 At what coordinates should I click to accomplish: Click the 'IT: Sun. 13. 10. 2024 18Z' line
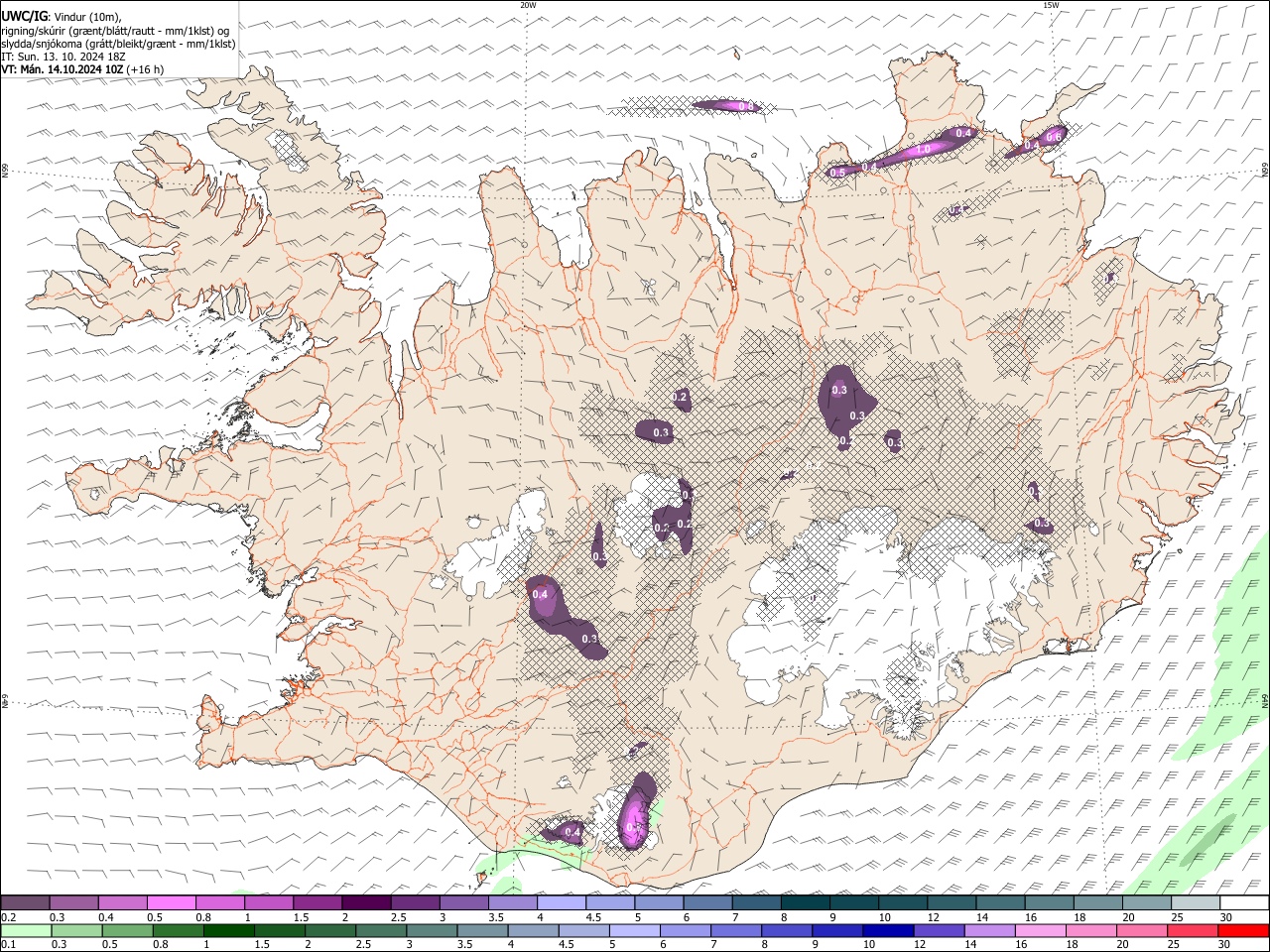[x=63, y=57]
